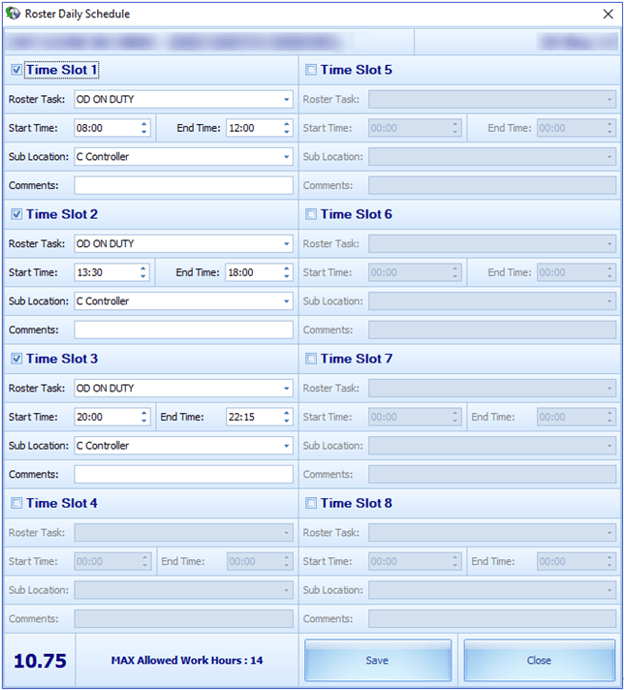This screenshot has height=690, width=624.
Task: Decrease Time Slot 1 Start Time with down arrow
Action: click(144, 132)
